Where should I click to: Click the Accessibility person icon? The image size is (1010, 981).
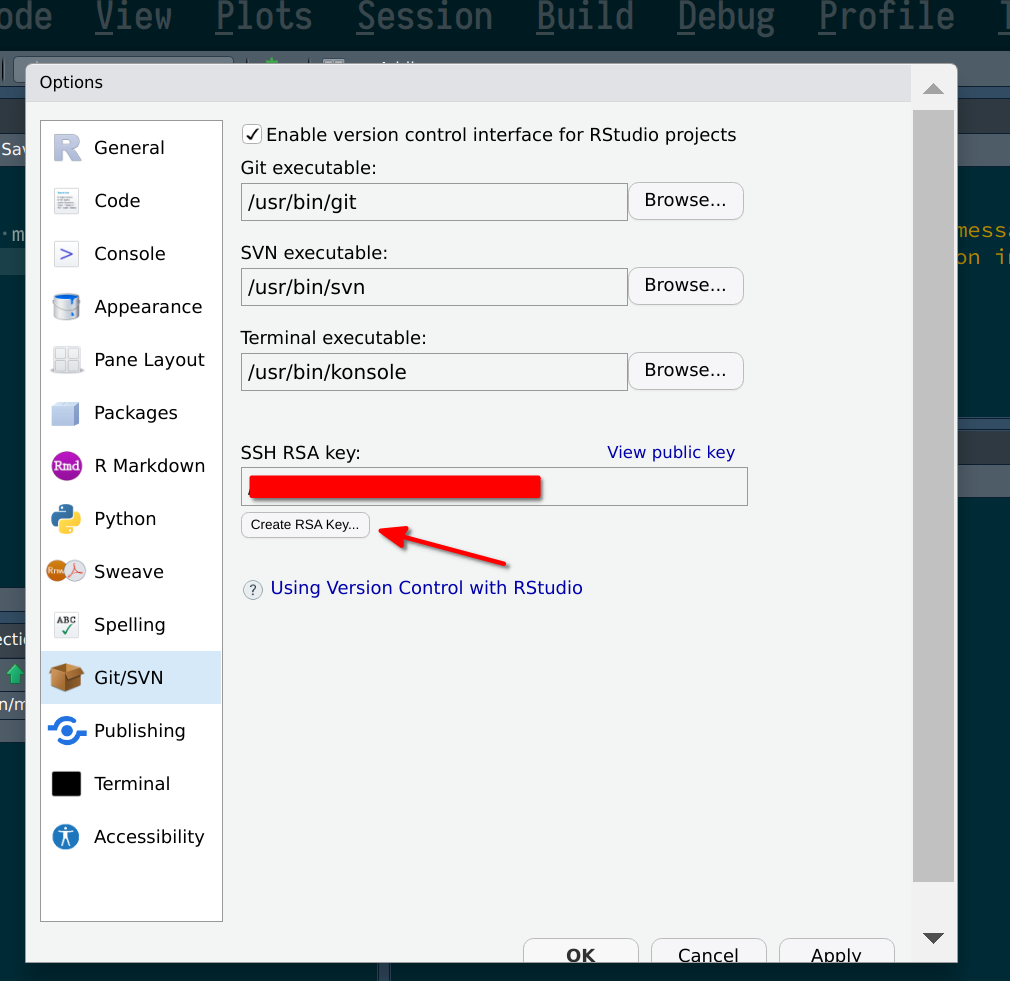click(x=66, y=837)
